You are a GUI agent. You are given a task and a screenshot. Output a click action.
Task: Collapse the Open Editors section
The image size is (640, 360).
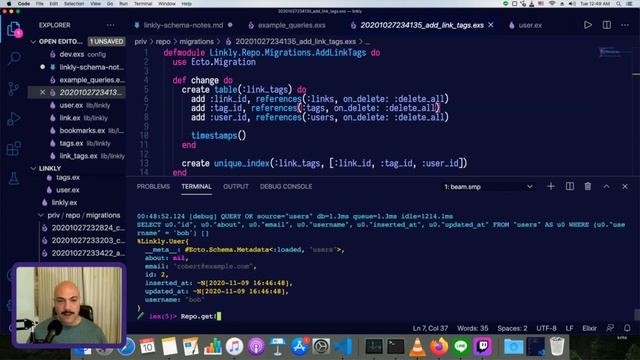coord(33,42)
